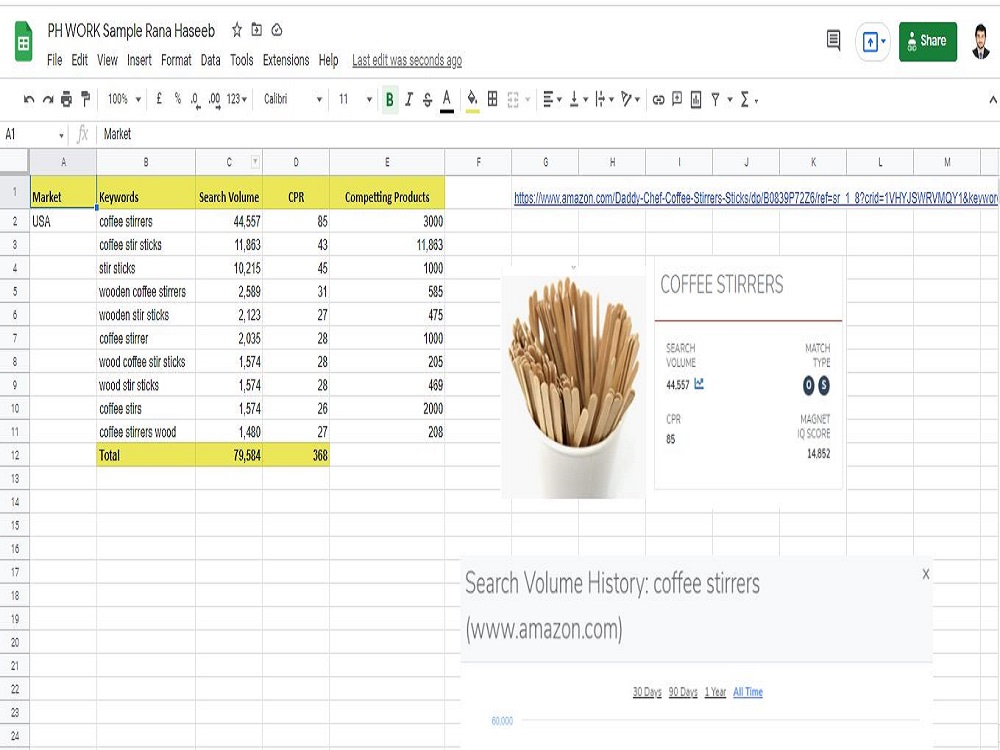Viewport: 1000px width, 750px height.
Task: Click the 'Last edit was seconds ago' link
Action: pos(407,61)
